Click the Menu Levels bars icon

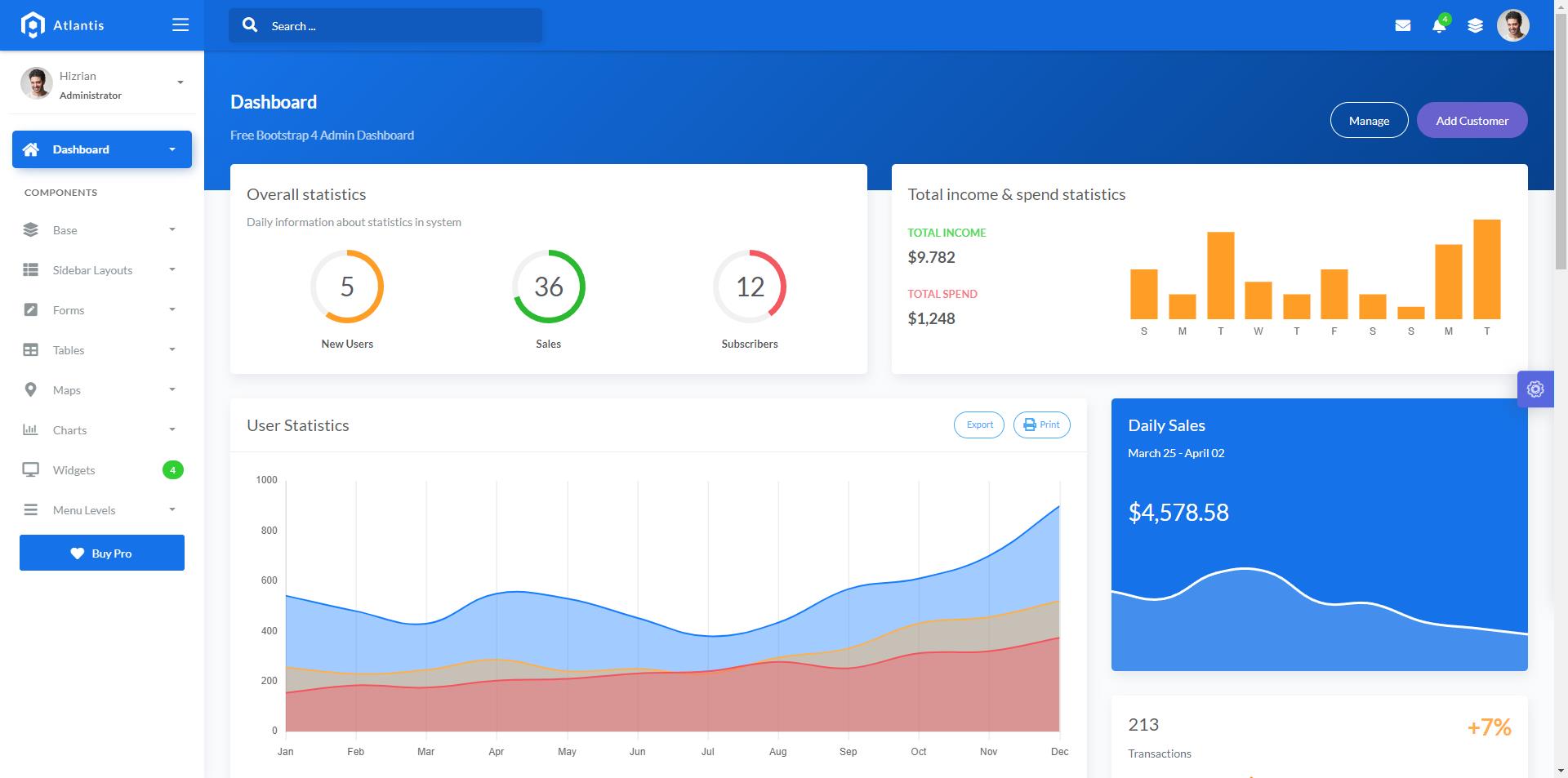click(30, 509)
